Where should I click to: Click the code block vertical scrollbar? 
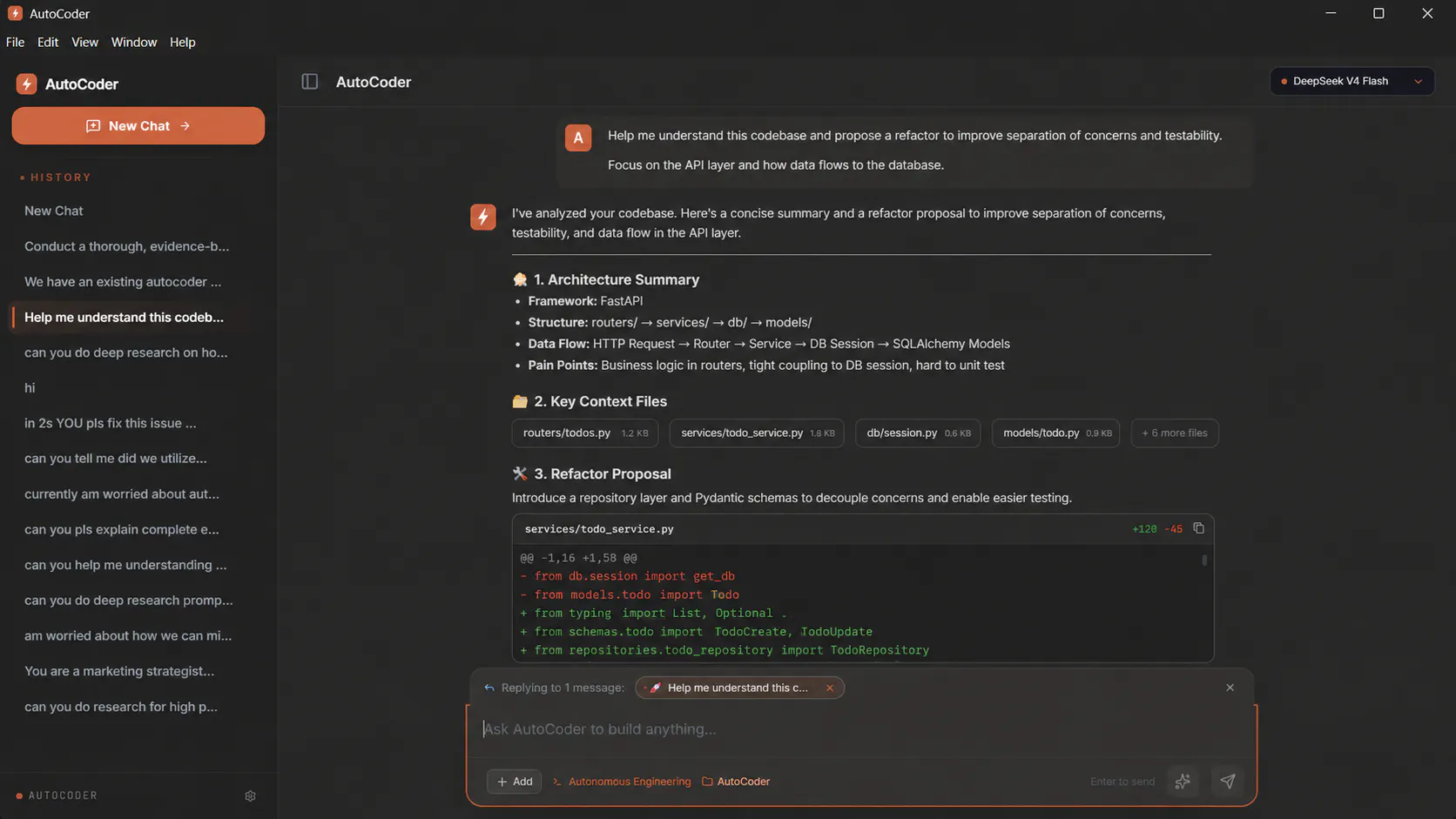1204,561
